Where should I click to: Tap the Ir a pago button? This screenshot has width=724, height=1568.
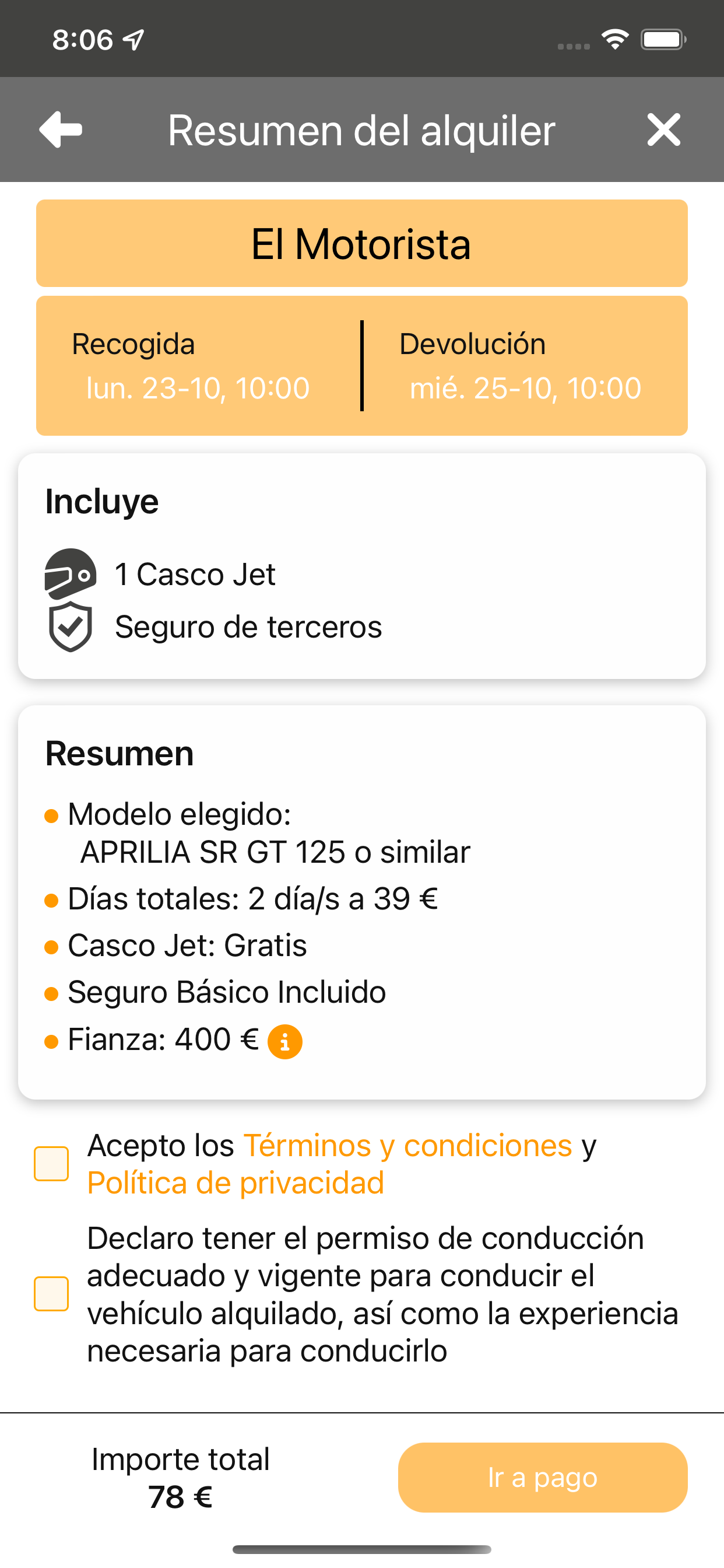click(x=543, y=1478)
